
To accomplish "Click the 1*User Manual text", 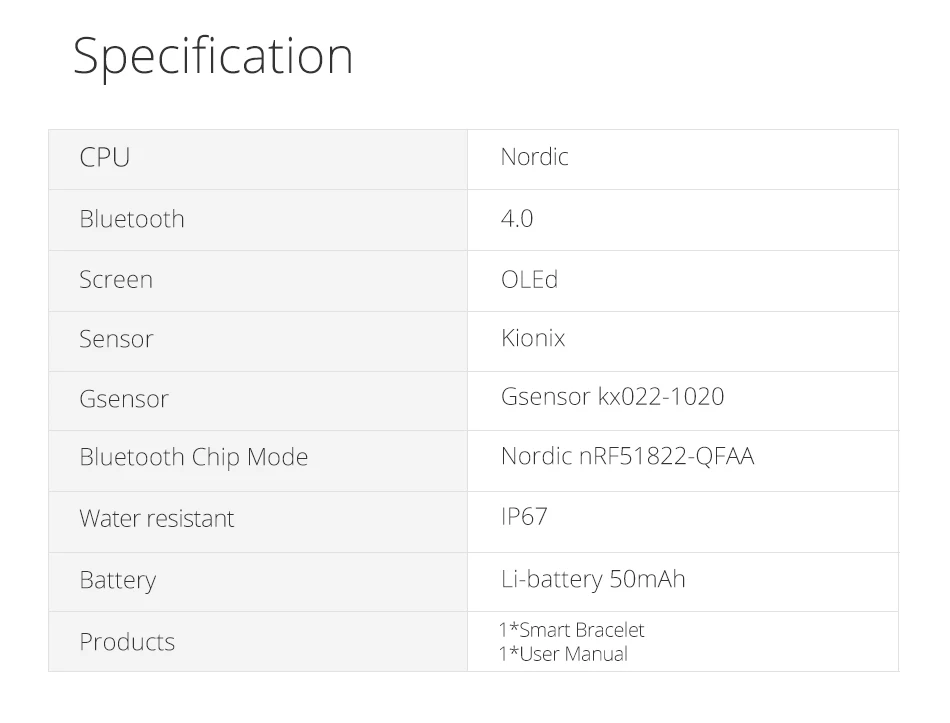I will coord(563,654).
